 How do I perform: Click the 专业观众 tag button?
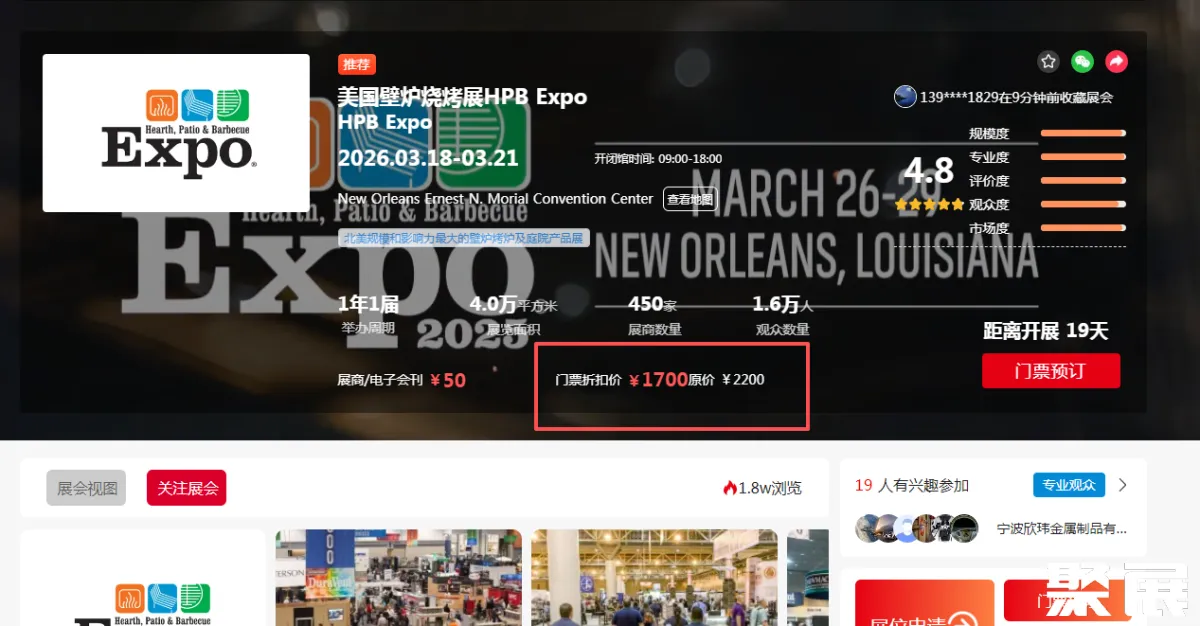pyautogui.click(x=1068, y=486)
